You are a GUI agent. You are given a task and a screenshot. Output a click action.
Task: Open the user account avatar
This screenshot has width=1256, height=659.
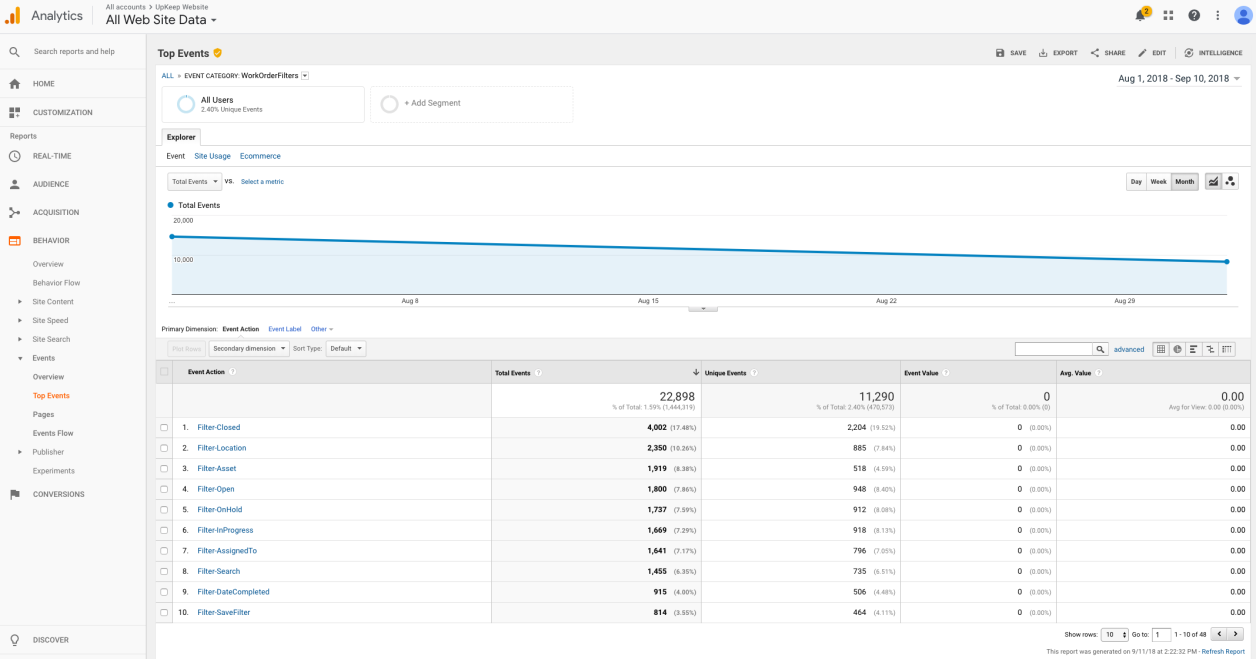click(x=1243, y=15)
